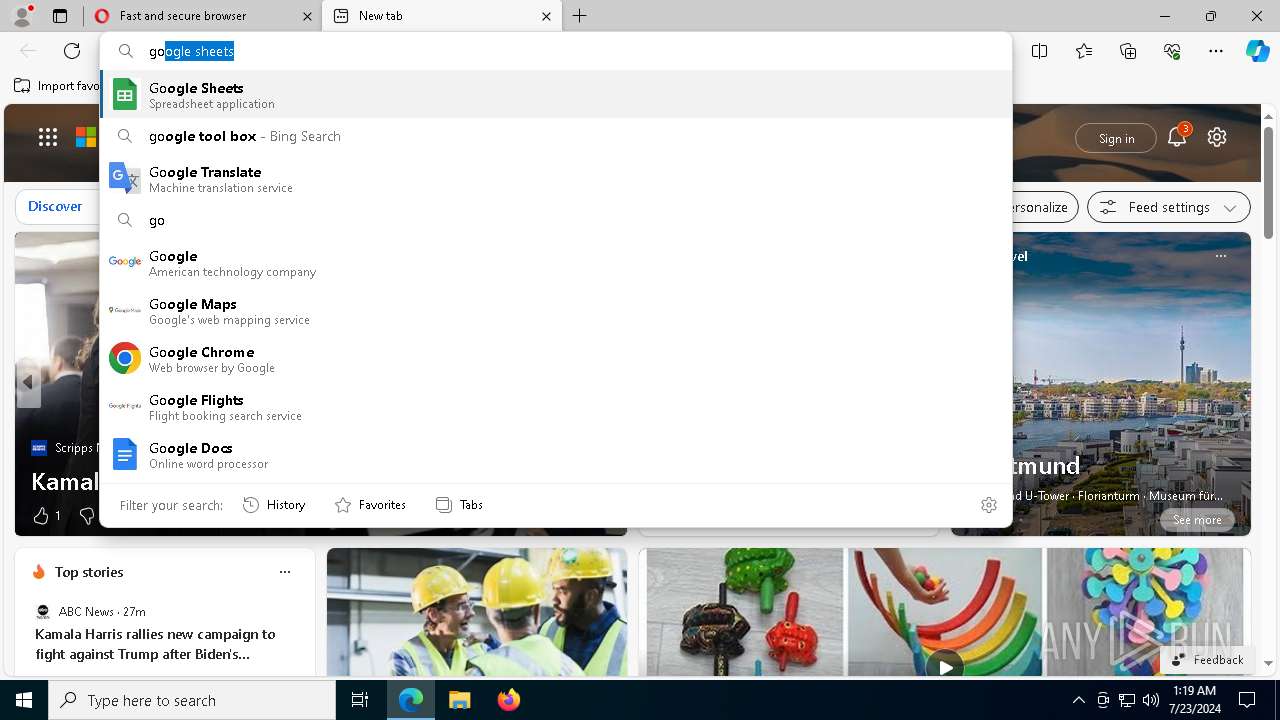Go to previous carousel story

pos(28,382)
